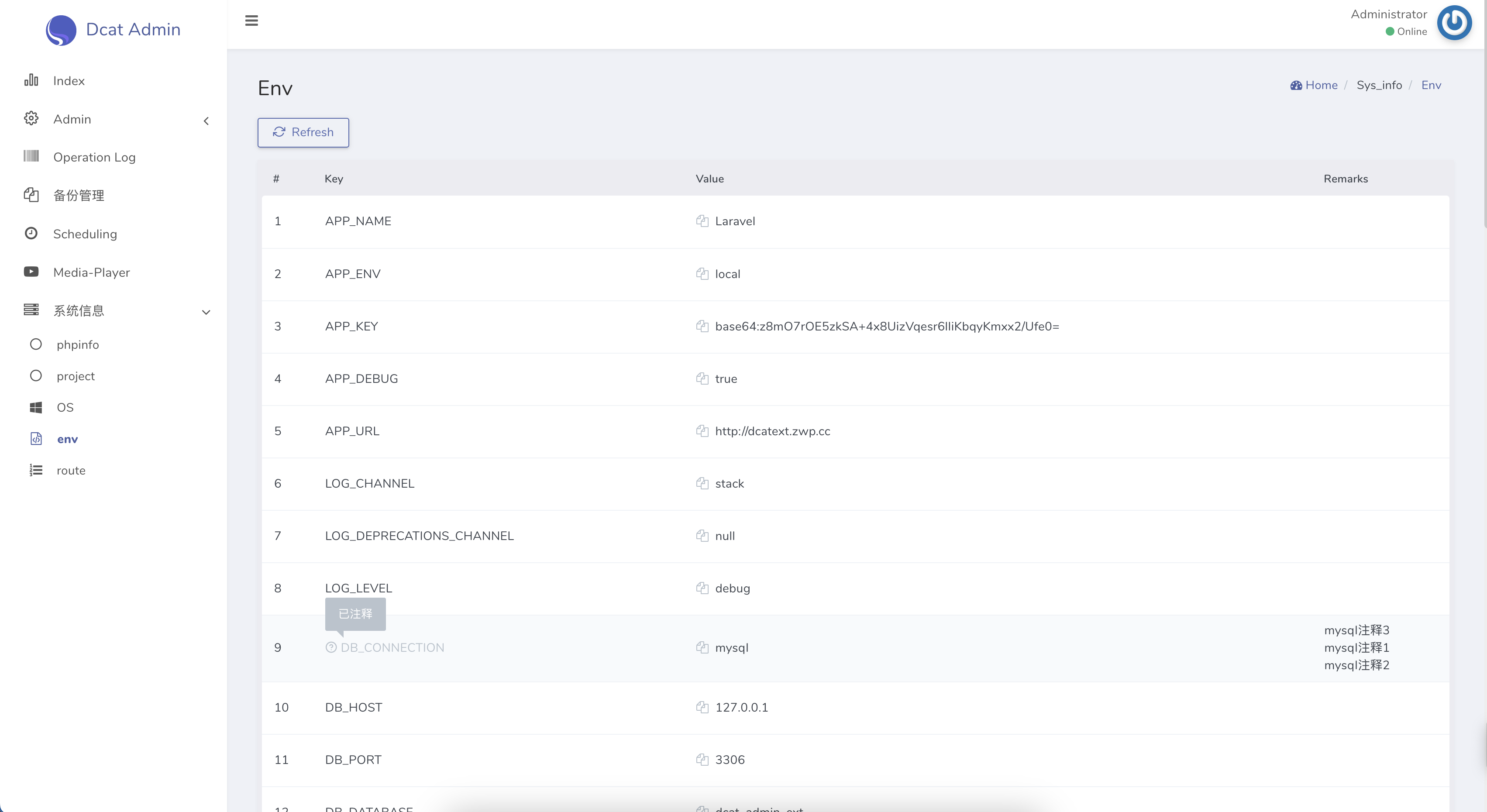Toggle the hamburger sidebar menu icon
This screenshot has width=1487, height=812.
pyautogui.click(x=251, y=21)
